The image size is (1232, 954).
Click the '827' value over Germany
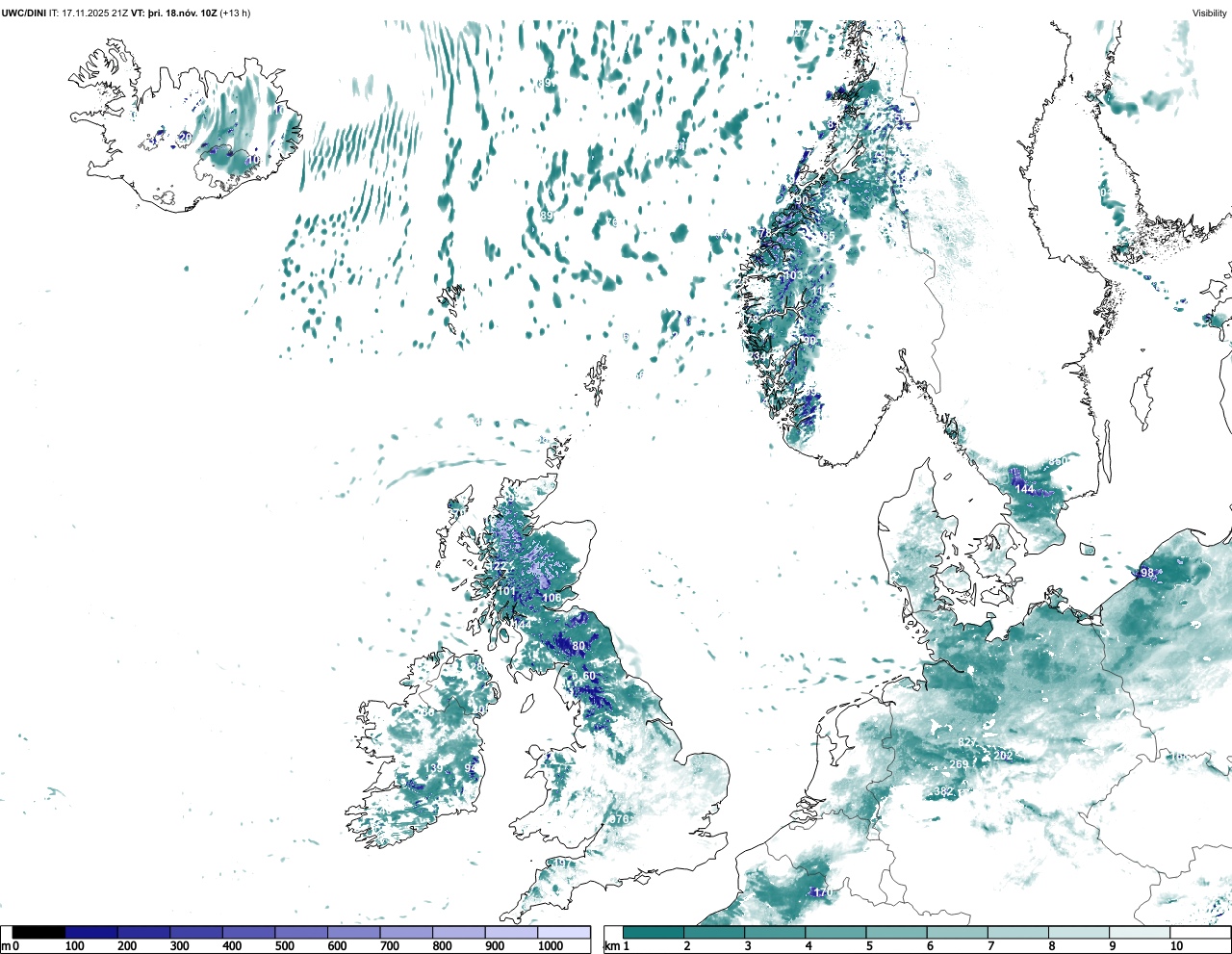[x=967, y=742]
